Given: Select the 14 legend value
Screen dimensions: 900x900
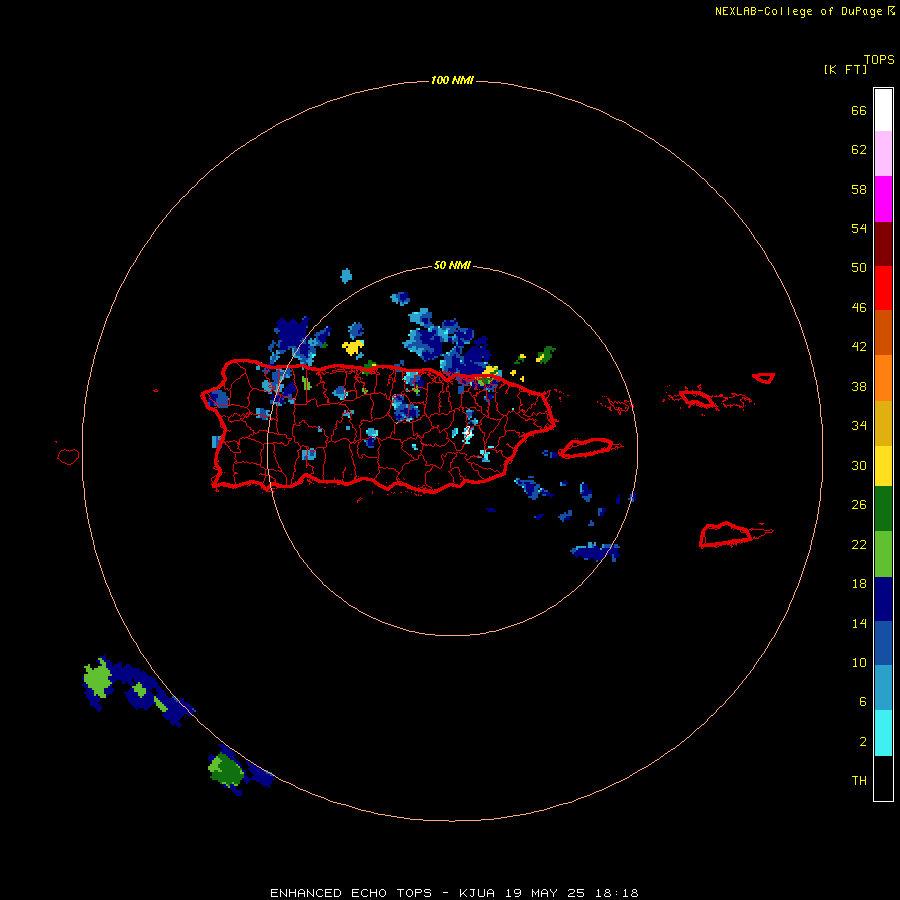Looking at the screenshot, I should 859,623.
